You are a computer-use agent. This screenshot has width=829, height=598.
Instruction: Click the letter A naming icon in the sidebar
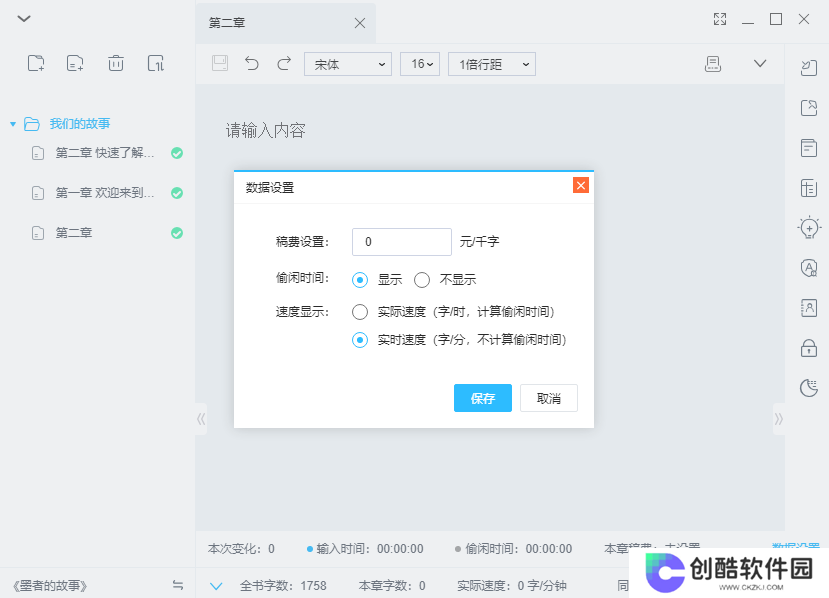[809, 268]
